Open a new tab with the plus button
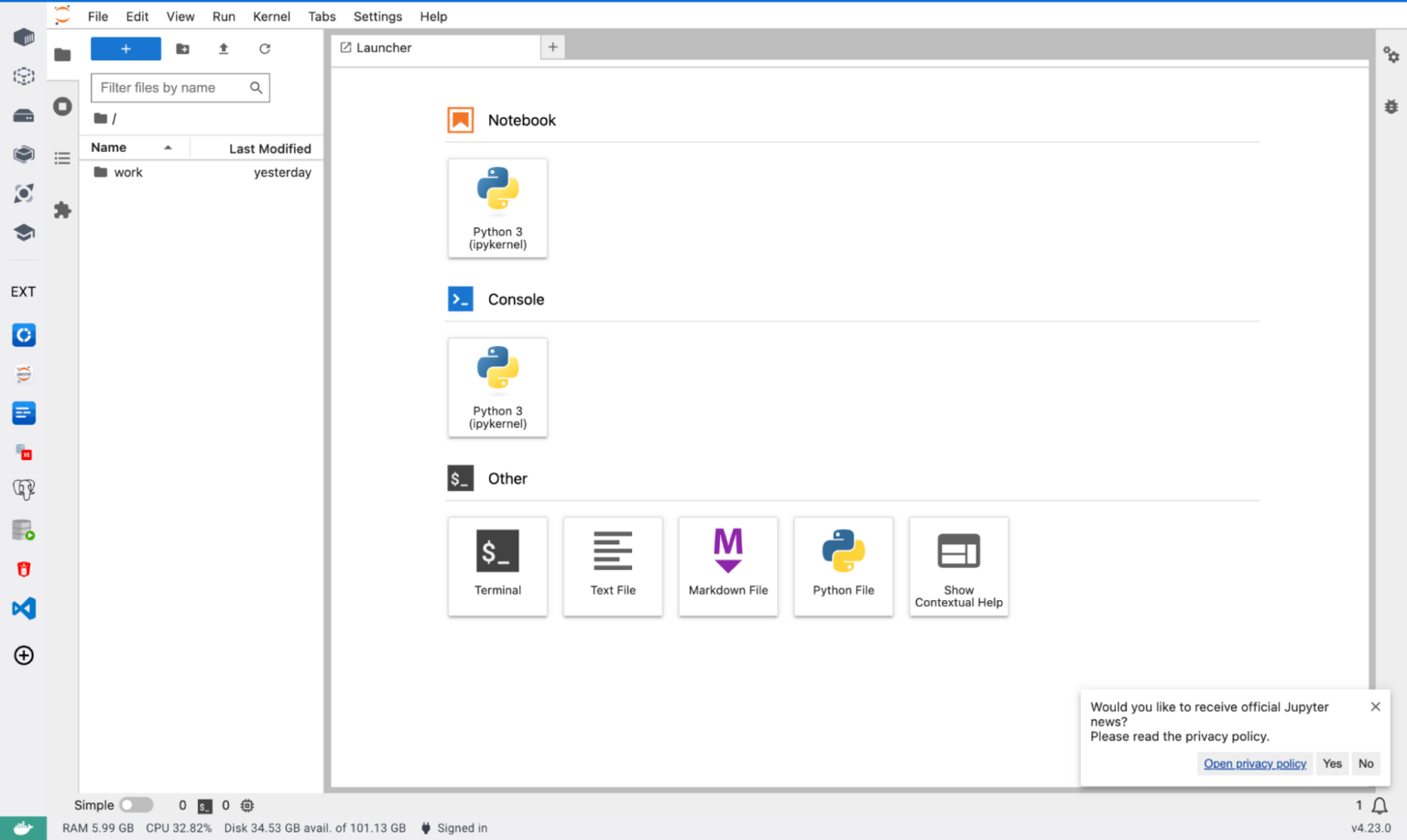1407x840 pixels. tap(552, 46)
